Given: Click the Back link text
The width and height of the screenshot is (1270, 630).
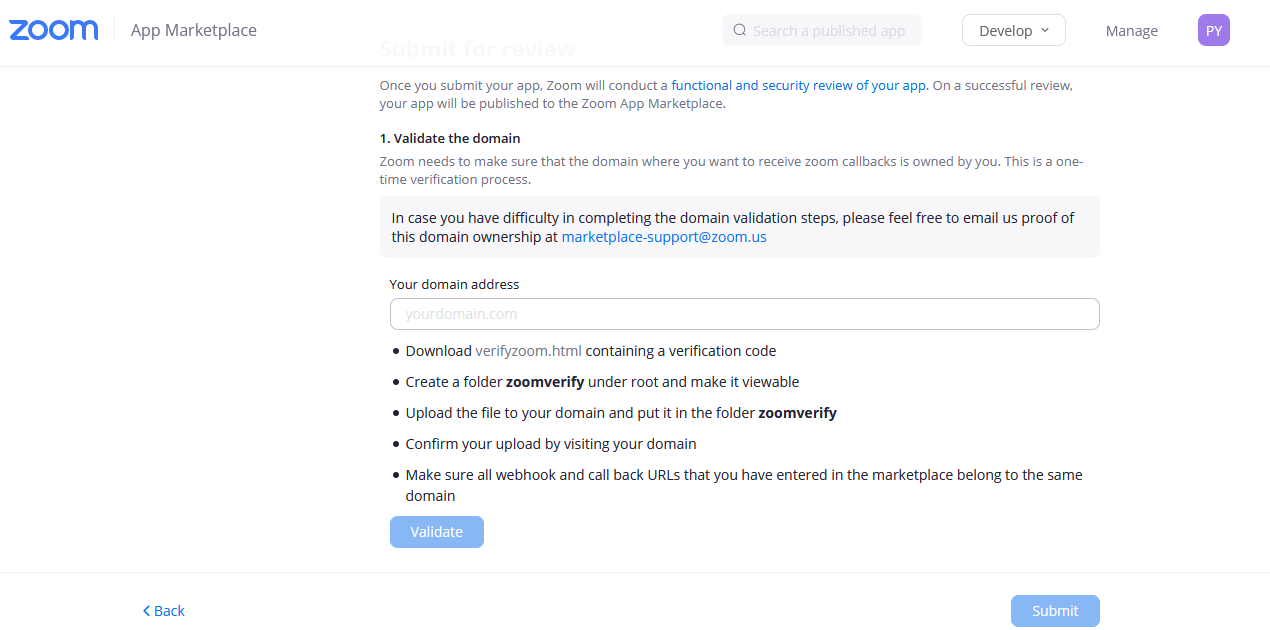Looking at the screenshot, I should tap(169, 611).
